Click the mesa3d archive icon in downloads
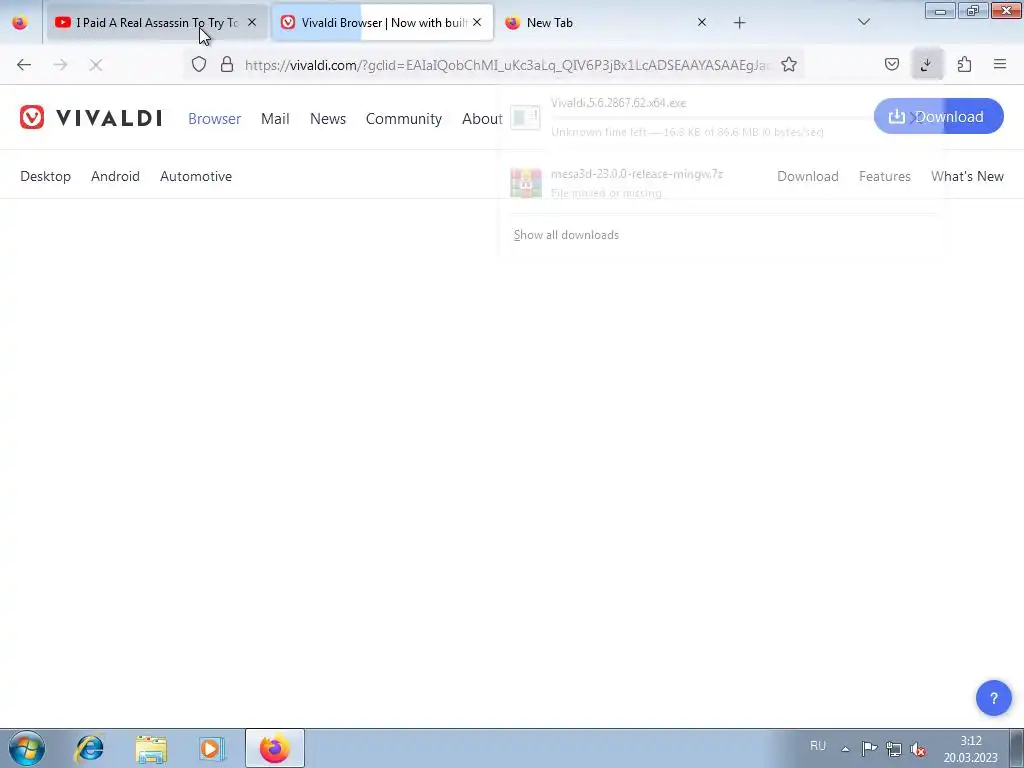This screenshot has width=1024, height=768. pyautogui.click(x=526, y=184)
